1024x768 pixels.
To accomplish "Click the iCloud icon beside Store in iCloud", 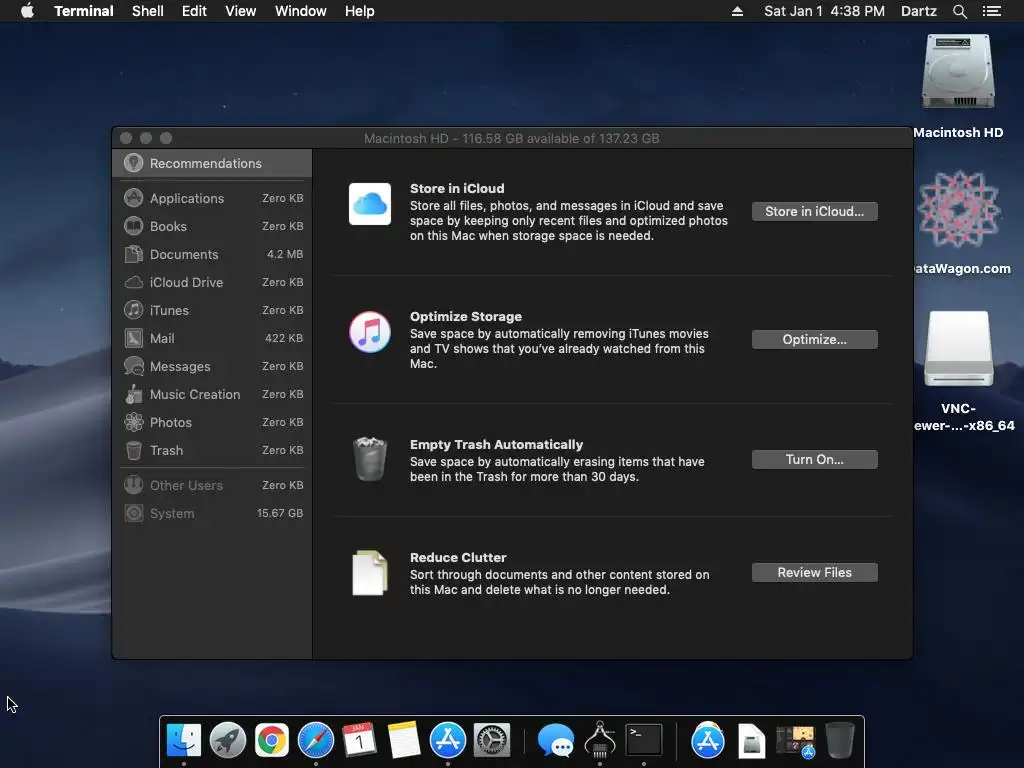I will point(370,204).
